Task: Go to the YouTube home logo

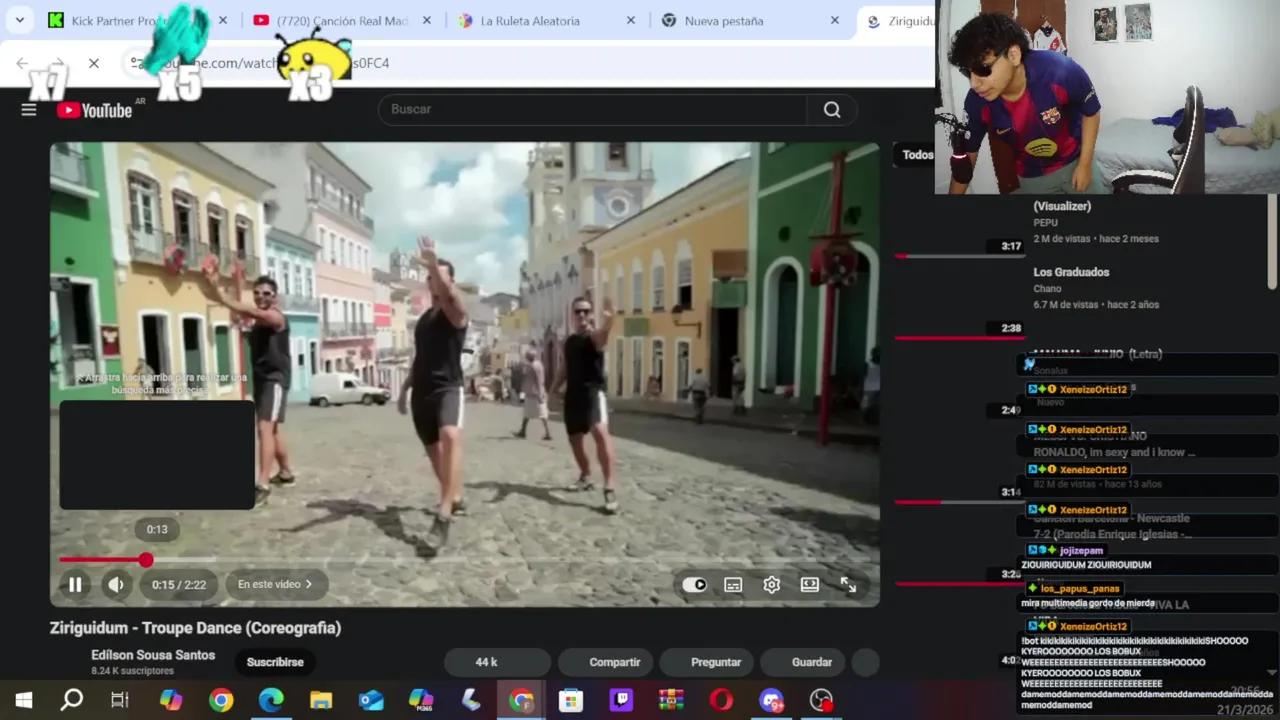Action: coord(95,110)
